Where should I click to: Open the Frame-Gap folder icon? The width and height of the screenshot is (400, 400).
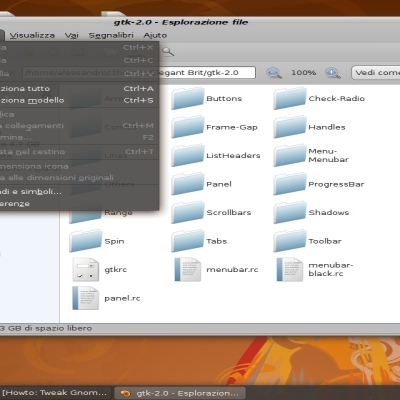point(187,127)
